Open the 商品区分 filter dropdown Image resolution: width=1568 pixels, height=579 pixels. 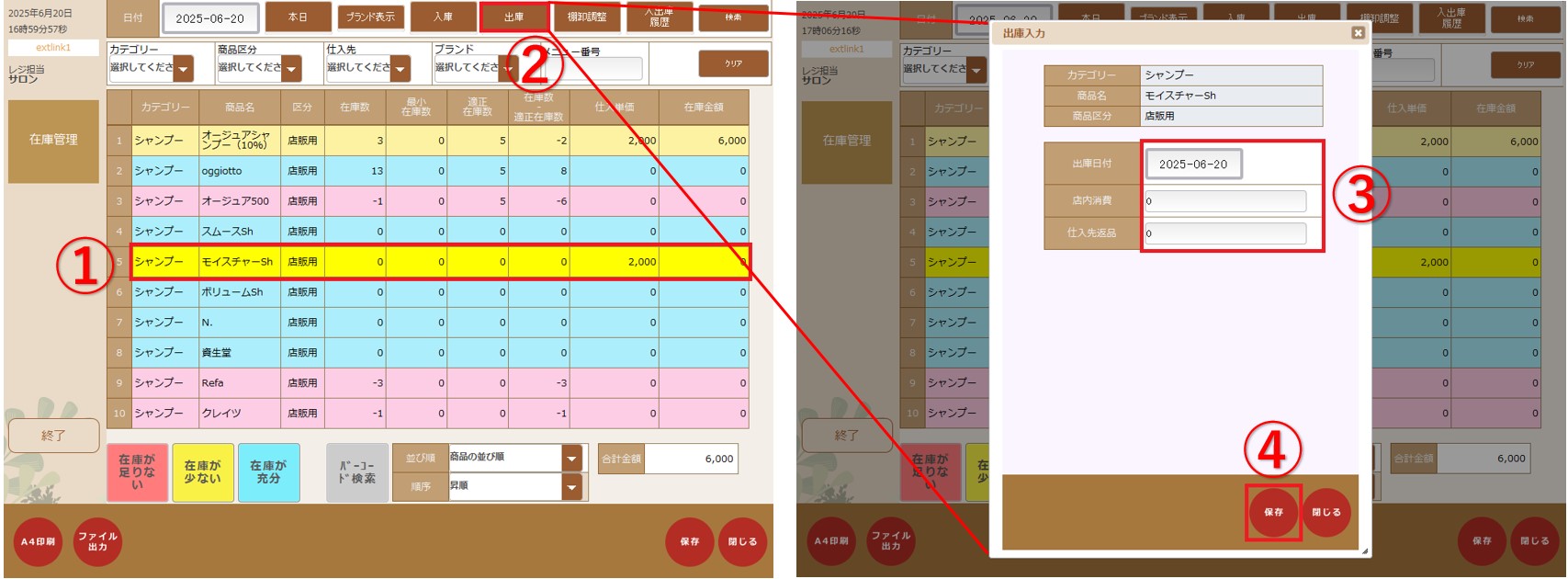258,68
